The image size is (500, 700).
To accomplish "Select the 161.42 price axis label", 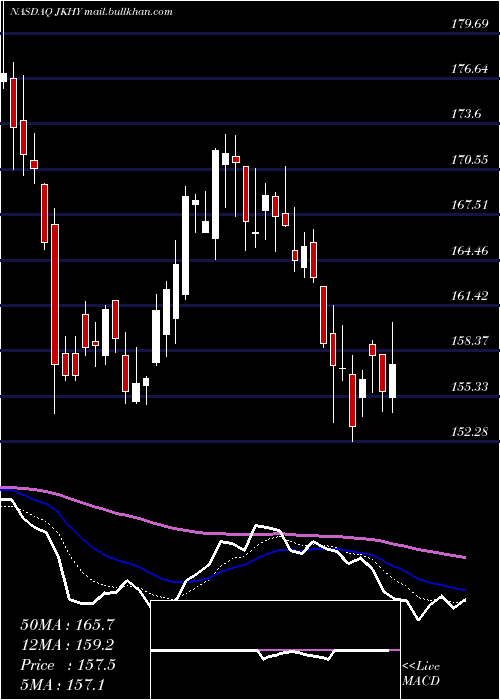I will 470,296.
